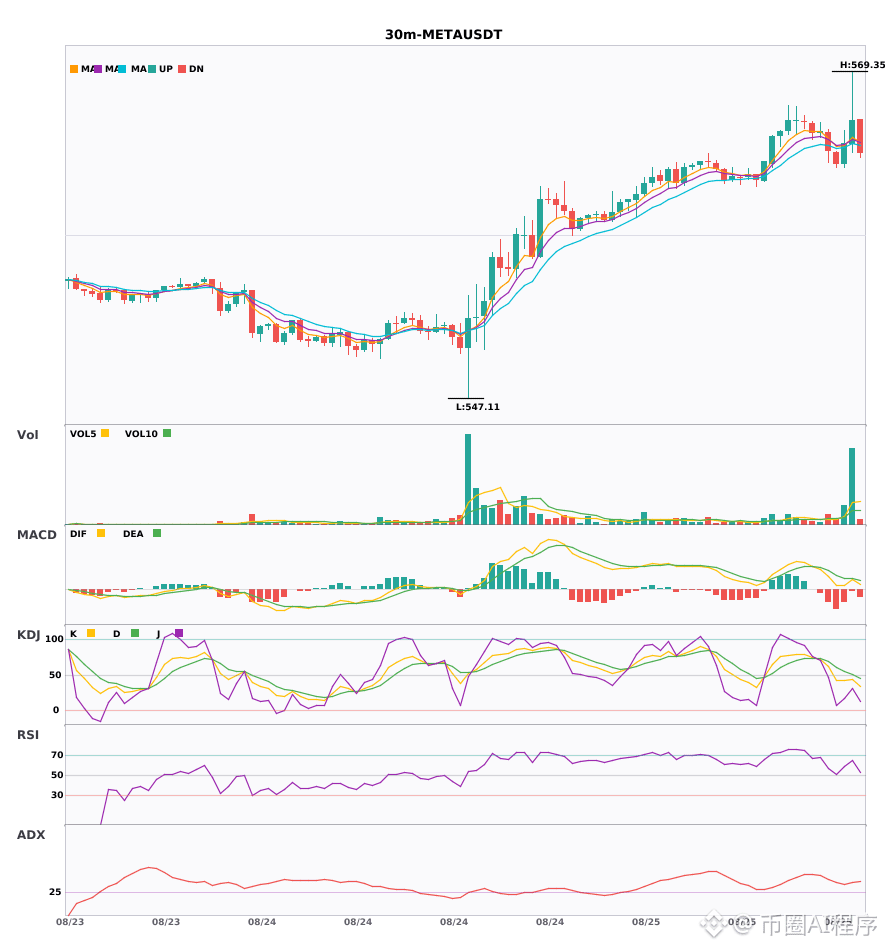Click the green VOL10 legend swatch
Screen dimensions: 885x950
(x=167, y=433)
